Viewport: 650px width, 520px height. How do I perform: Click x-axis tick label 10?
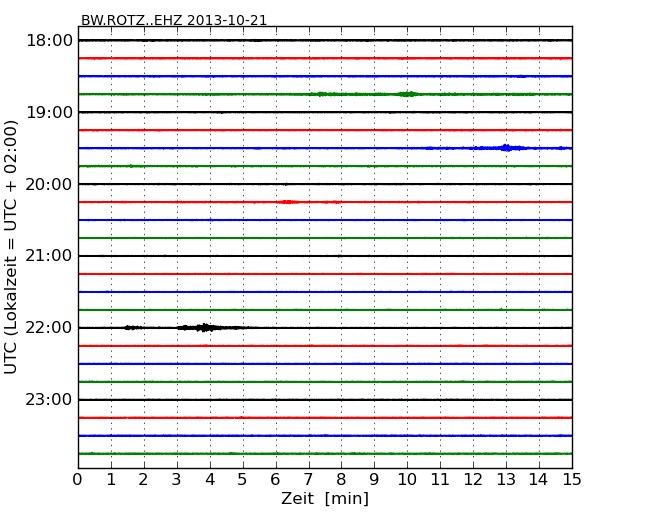point(407,480)
